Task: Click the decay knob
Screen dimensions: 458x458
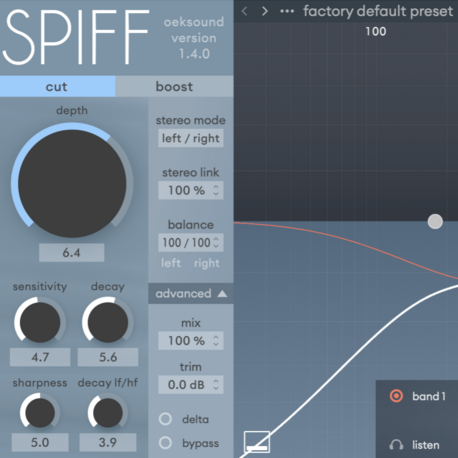Action: click(108, 322)
